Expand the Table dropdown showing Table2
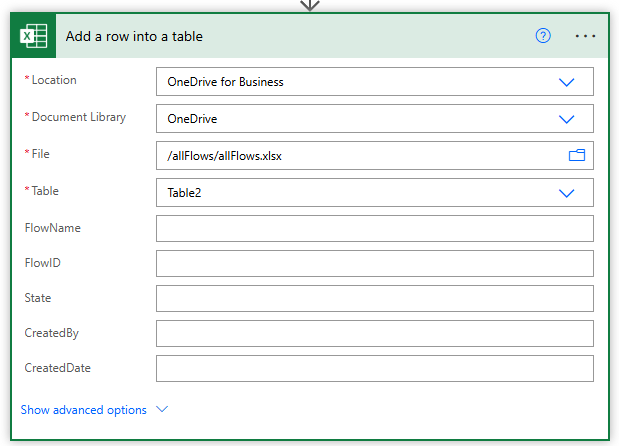This screenshot has width=619, height=446. tap(567, 193)
